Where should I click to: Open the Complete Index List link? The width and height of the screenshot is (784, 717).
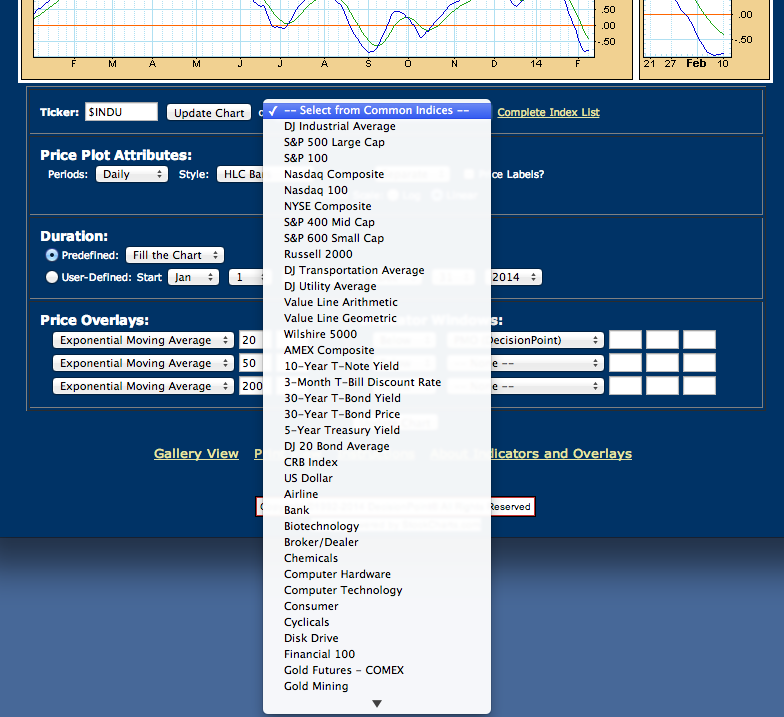point(548,112)
